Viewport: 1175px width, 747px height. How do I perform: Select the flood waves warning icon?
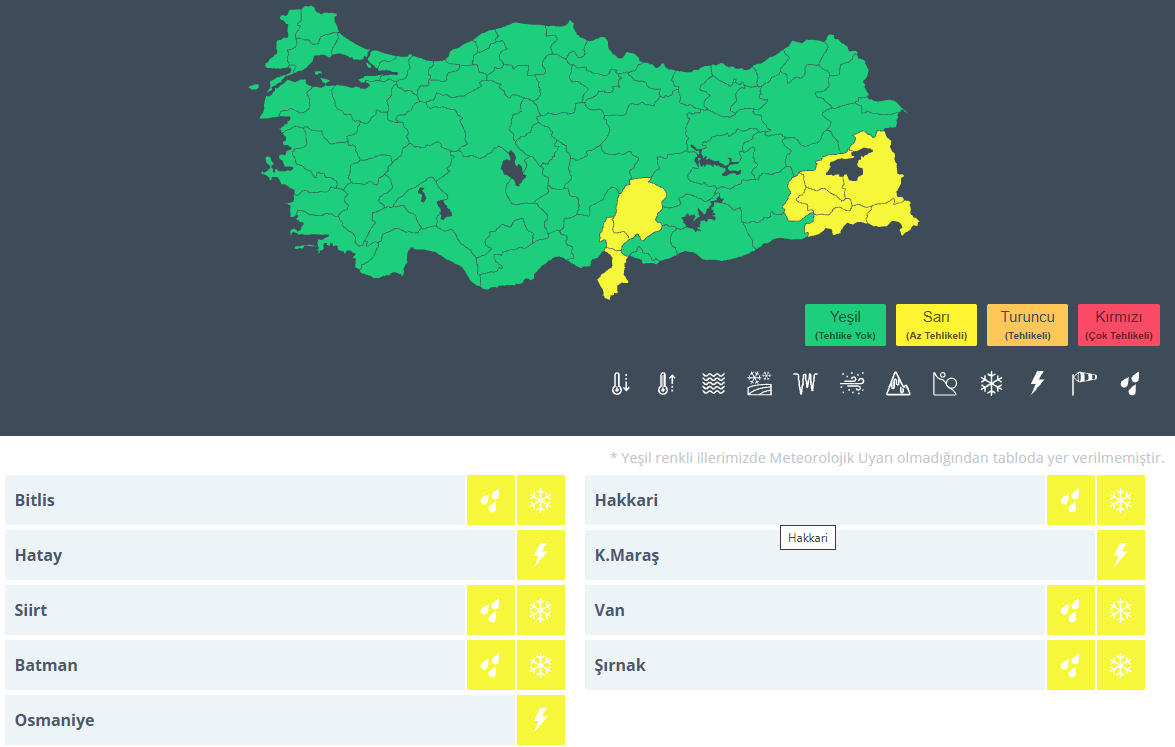click(x=713, y=383)
